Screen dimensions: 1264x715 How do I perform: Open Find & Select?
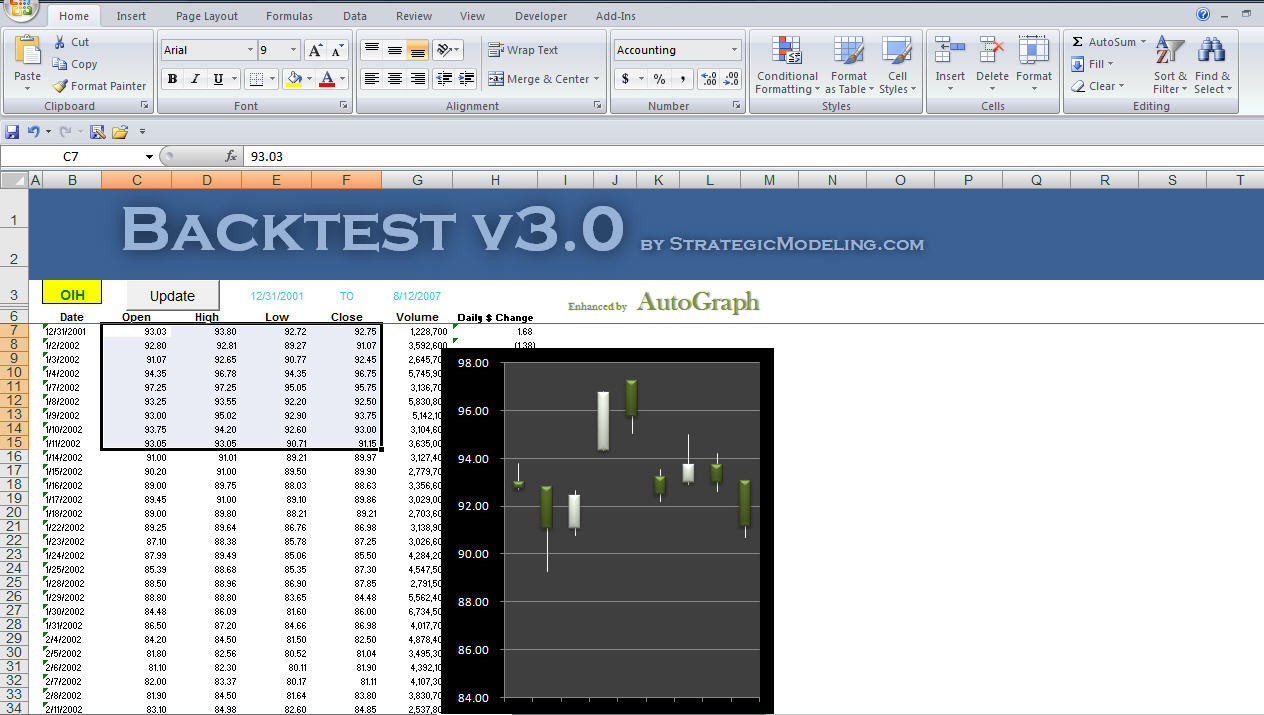pyautogui.click(x=1213, y=65)
